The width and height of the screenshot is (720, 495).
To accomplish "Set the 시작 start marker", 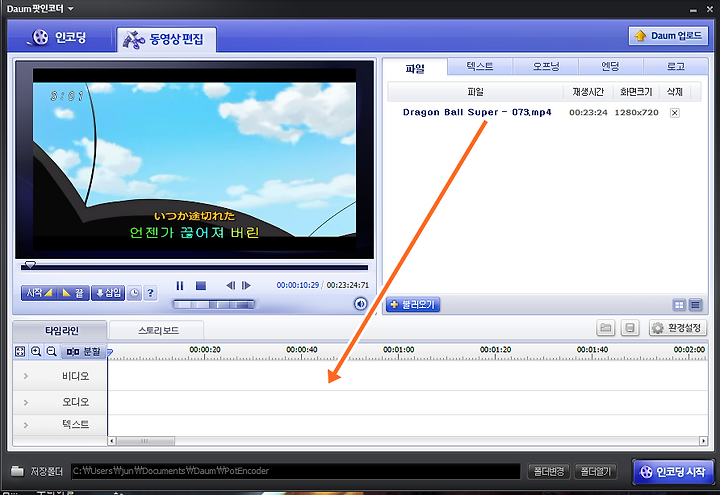I will click(x=39, y=293).
